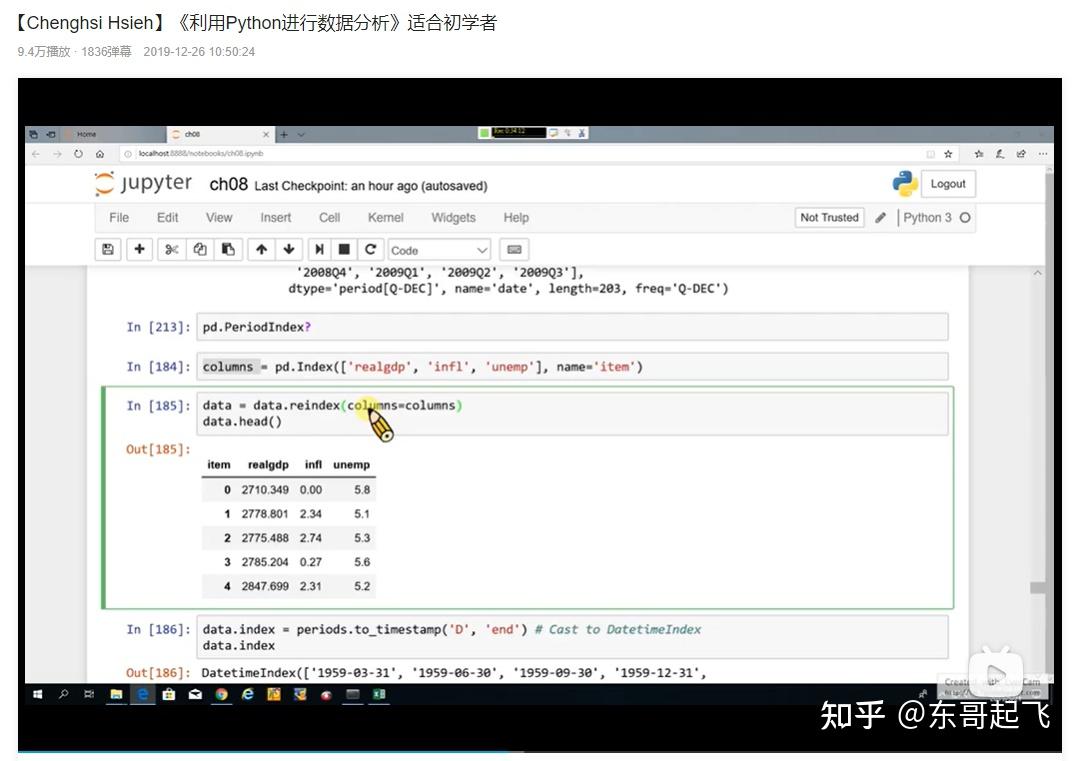Refresh the browser page
This screenshot has width=1080, height=761.
point(79,154)
